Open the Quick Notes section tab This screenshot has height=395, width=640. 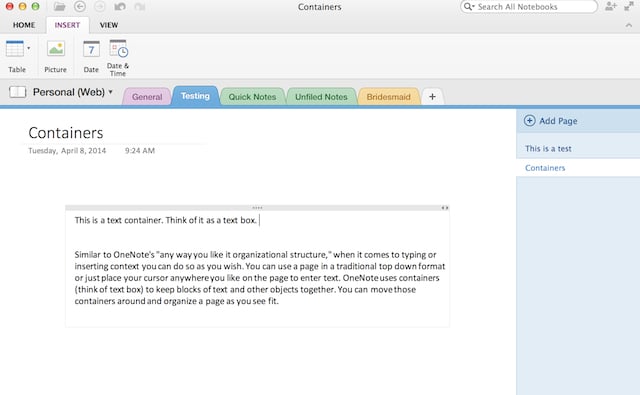[x=252, y=97]
